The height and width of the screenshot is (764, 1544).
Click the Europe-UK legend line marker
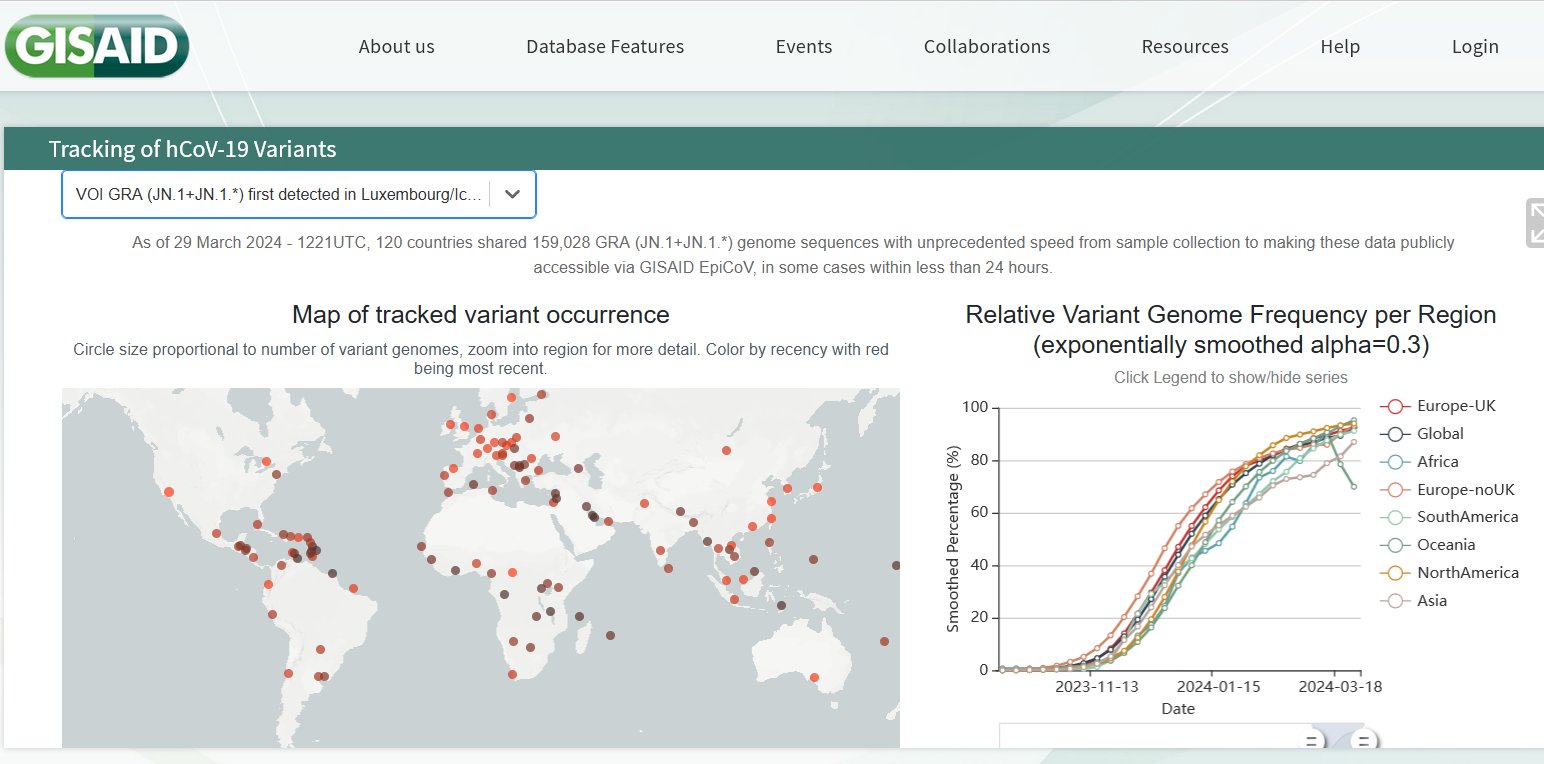1395,406
